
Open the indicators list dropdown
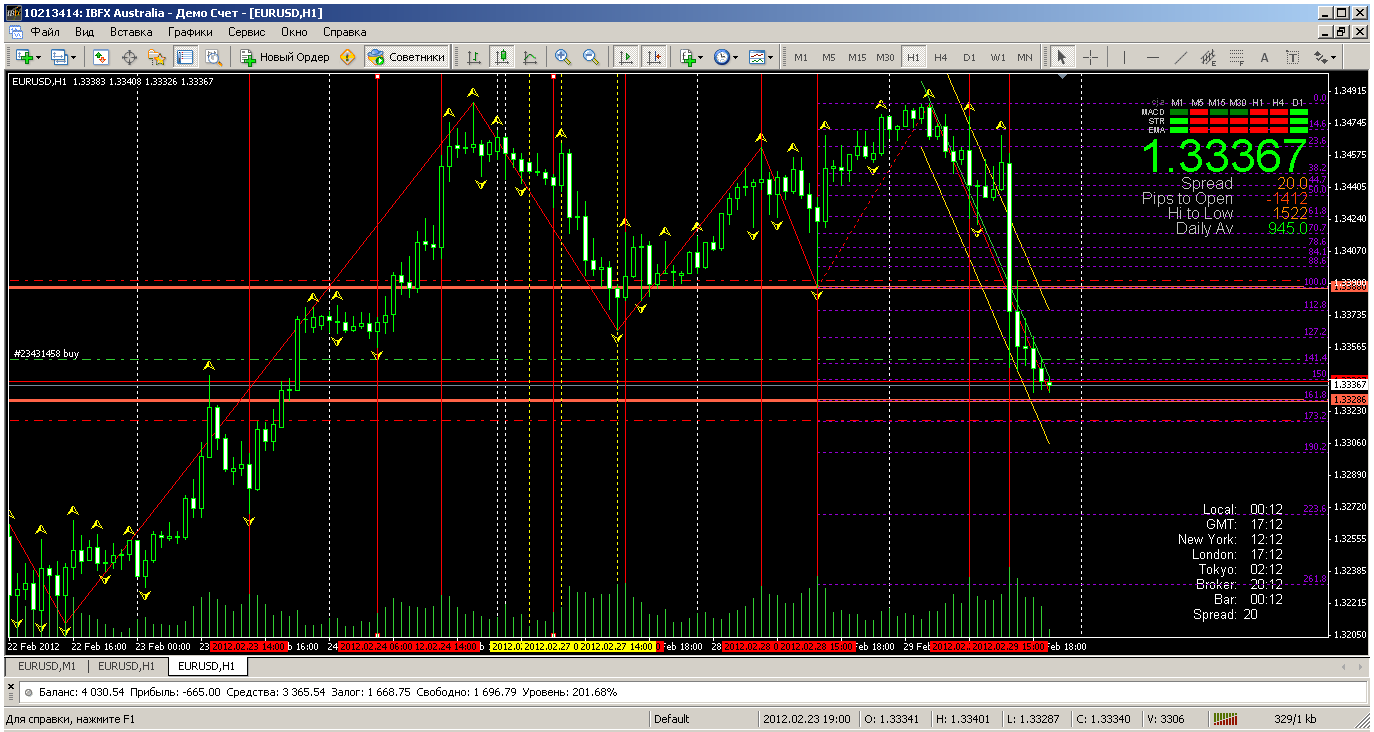[x=691, y=57]
